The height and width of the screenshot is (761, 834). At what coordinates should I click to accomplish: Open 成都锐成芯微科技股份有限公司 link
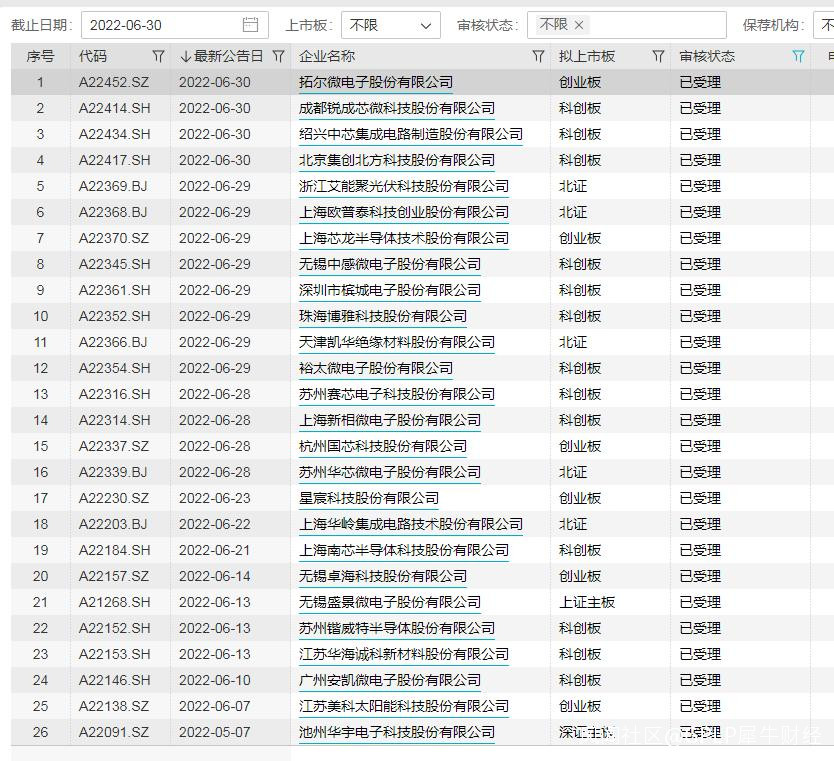[x=397, y=108]
